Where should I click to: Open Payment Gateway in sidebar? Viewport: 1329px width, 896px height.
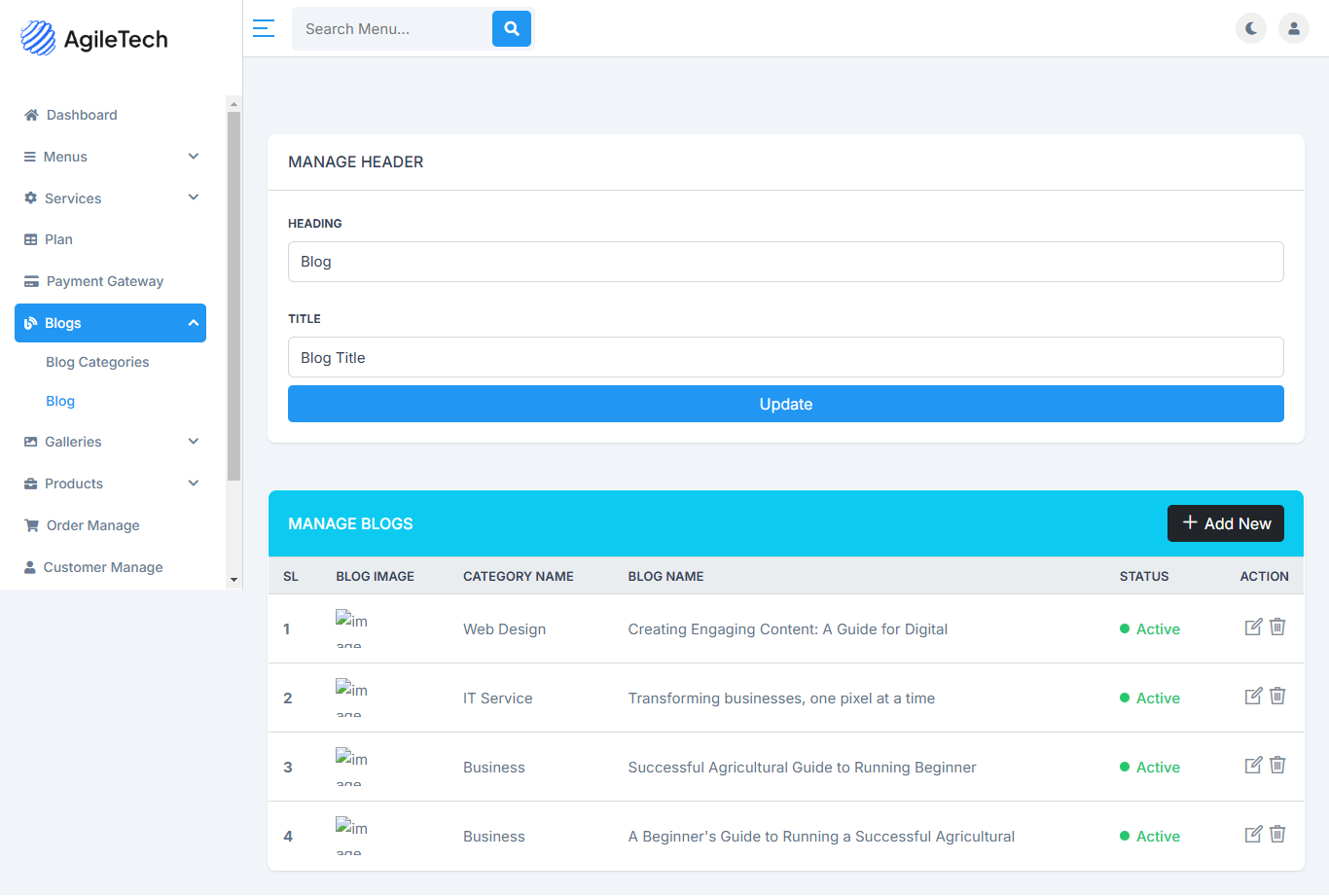(110, 281)
